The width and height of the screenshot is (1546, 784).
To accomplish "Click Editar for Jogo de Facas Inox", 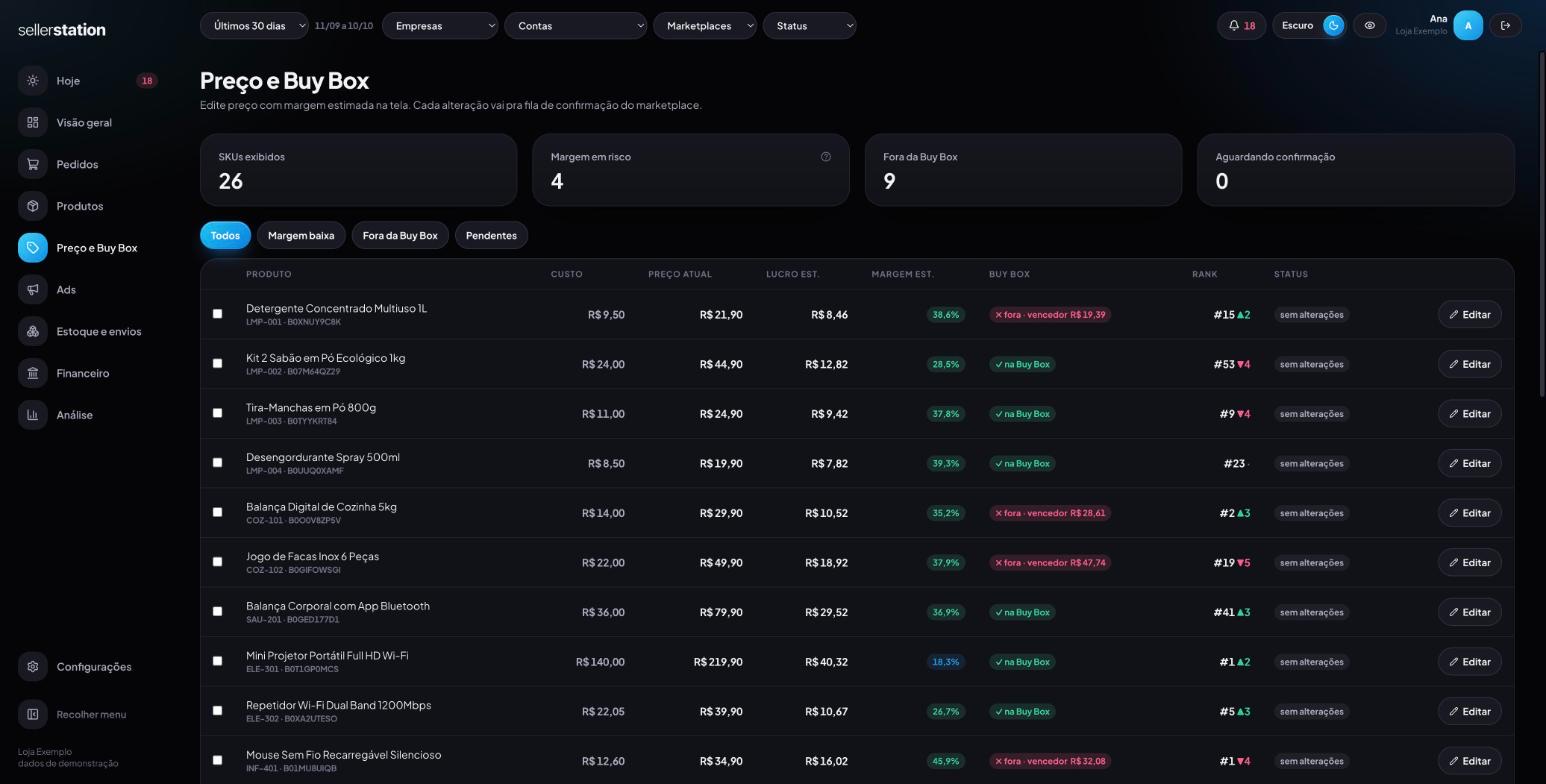I will [1470, 563].
